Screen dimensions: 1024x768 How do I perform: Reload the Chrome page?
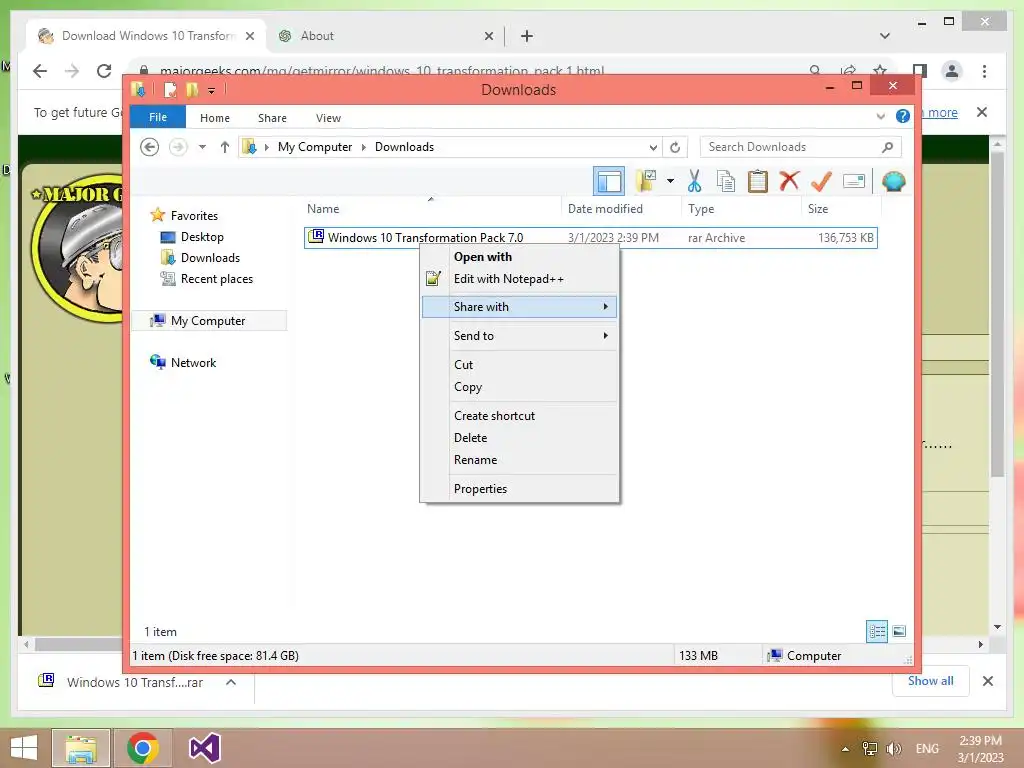[104, 71]
